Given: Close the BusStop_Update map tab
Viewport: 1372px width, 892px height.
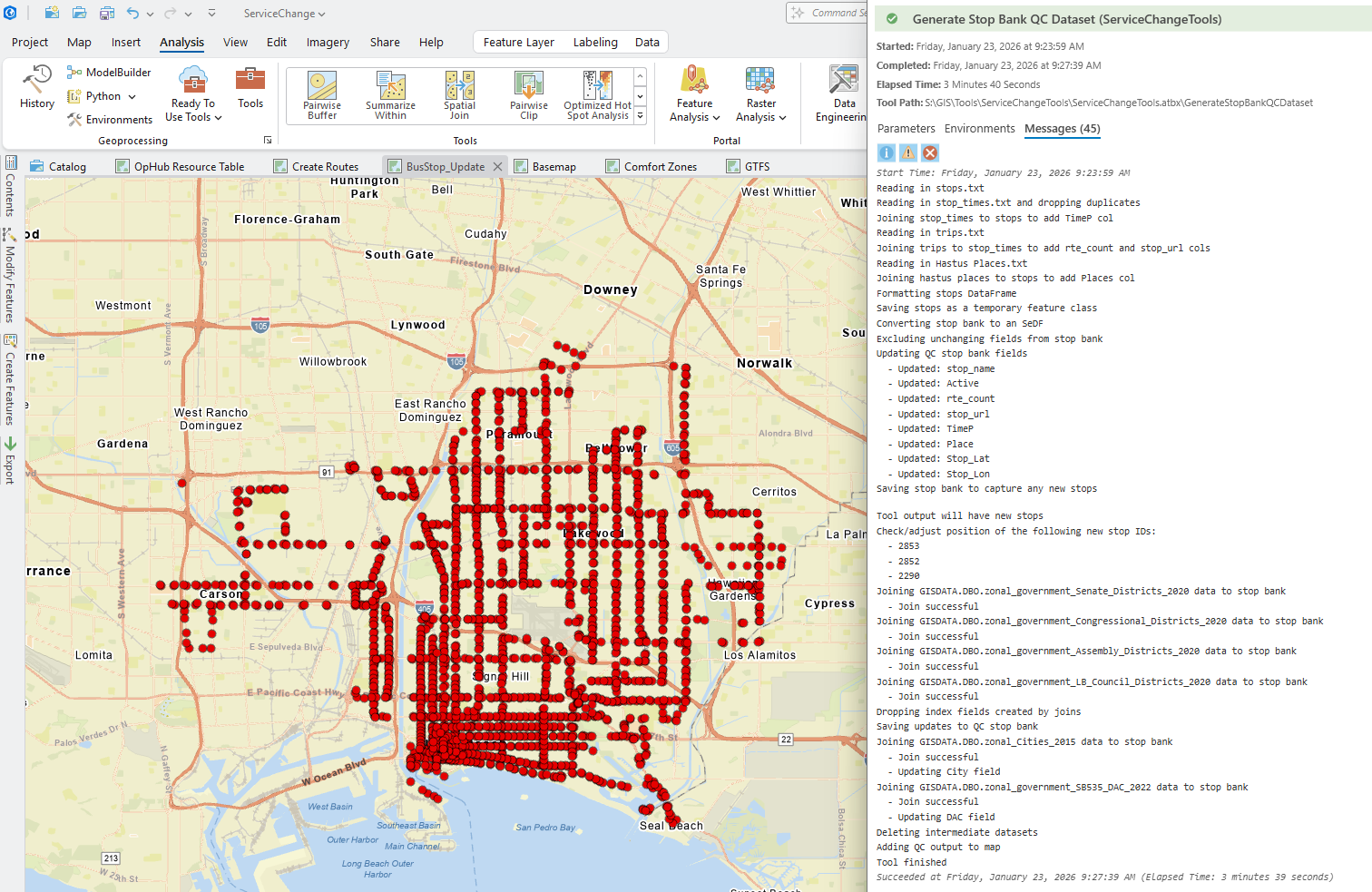Looking at the screenshot, I should [x=497, y=167].
